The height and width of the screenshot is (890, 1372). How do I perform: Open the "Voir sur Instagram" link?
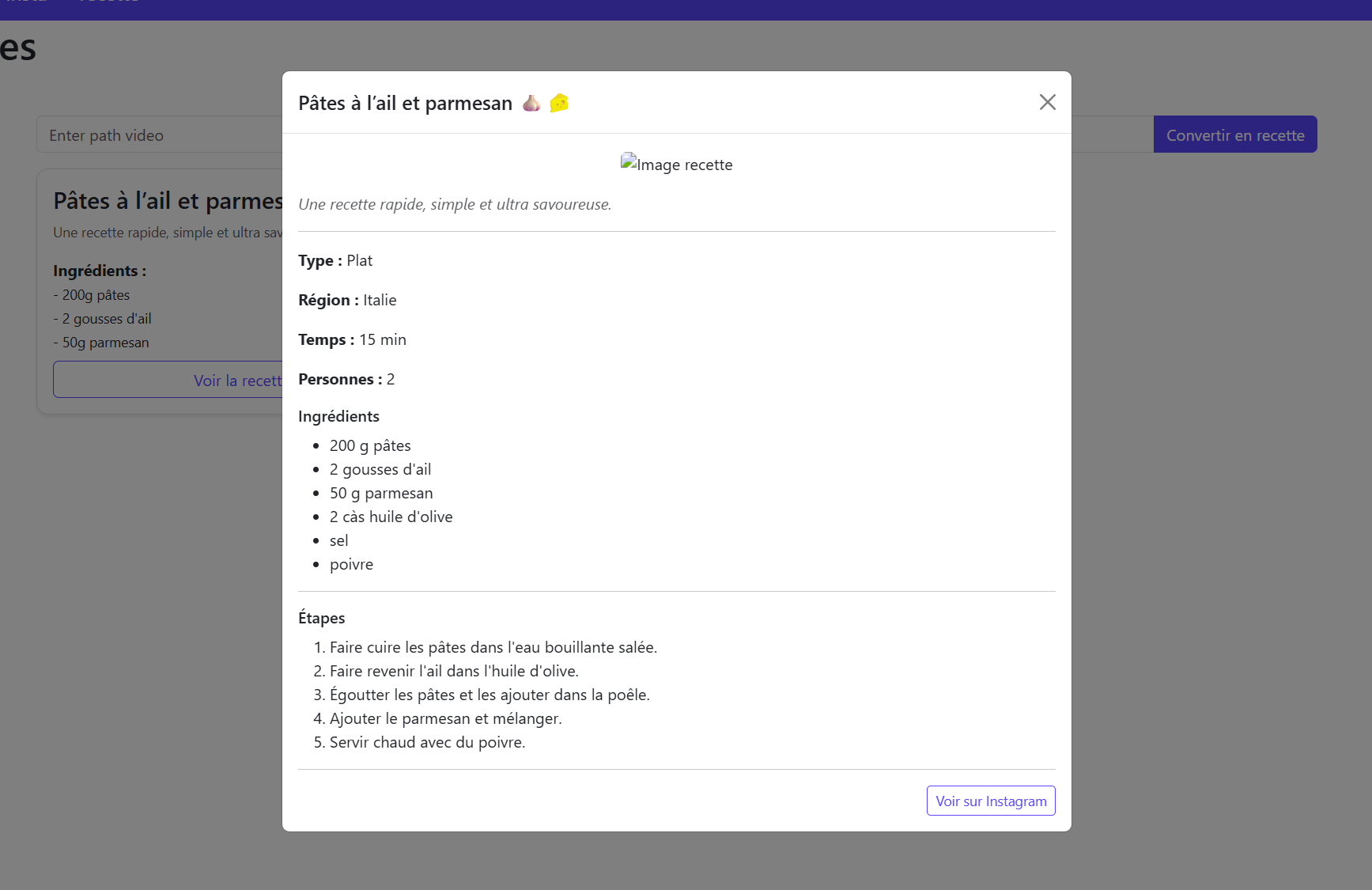click(x=990, y=801)
